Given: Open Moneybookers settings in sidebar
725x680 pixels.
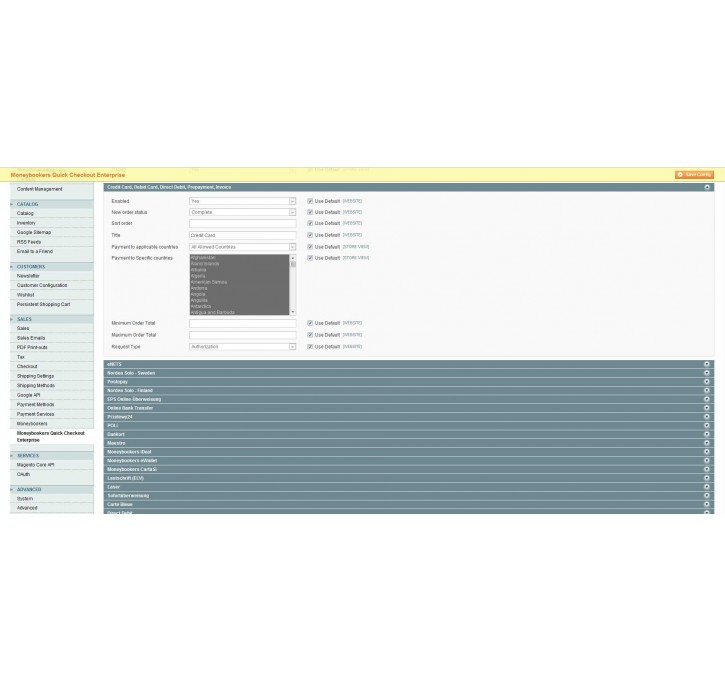Looking at the screenshot, I should 32,424.
